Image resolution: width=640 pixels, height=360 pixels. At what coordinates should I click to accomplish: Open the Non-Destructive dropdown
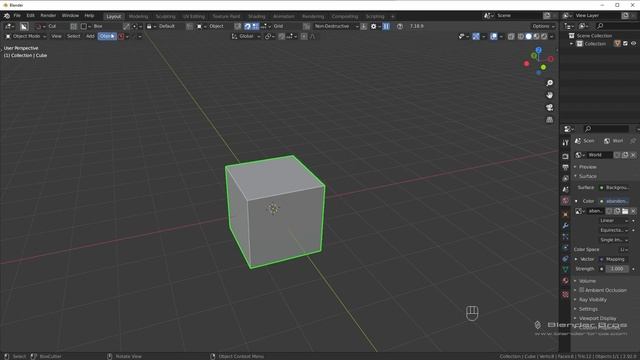pyautogui.click(x=336, y=26)
